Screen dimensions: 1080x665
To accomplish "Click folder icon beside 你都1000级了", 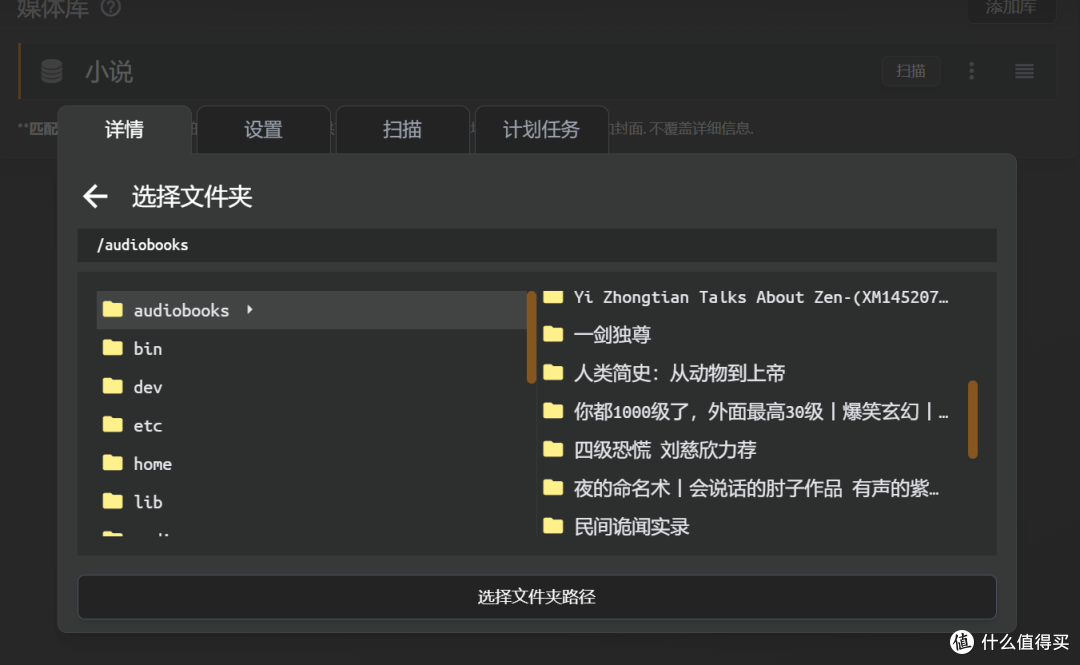I will 553,411.
